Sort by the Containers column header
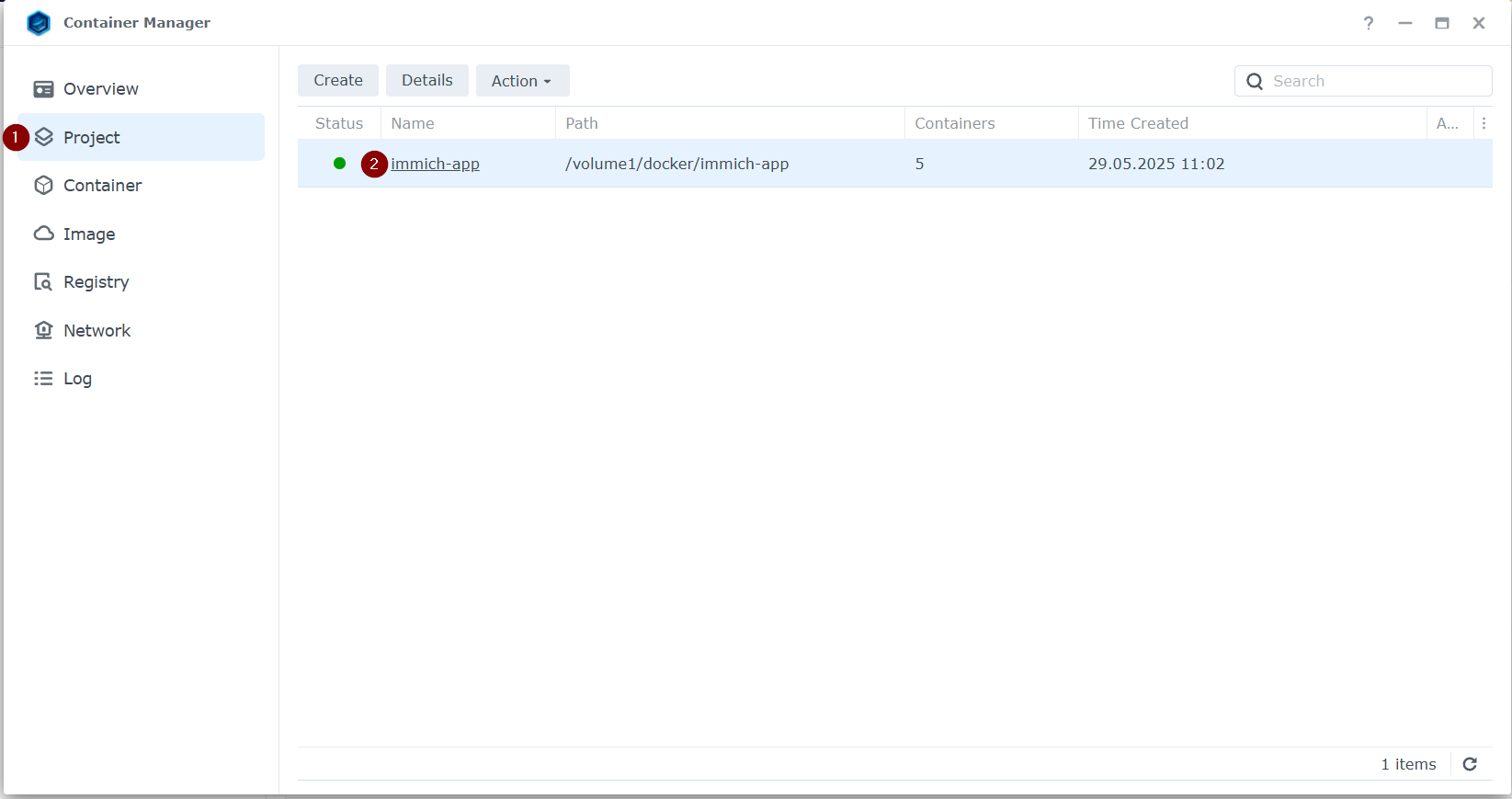 991,123
